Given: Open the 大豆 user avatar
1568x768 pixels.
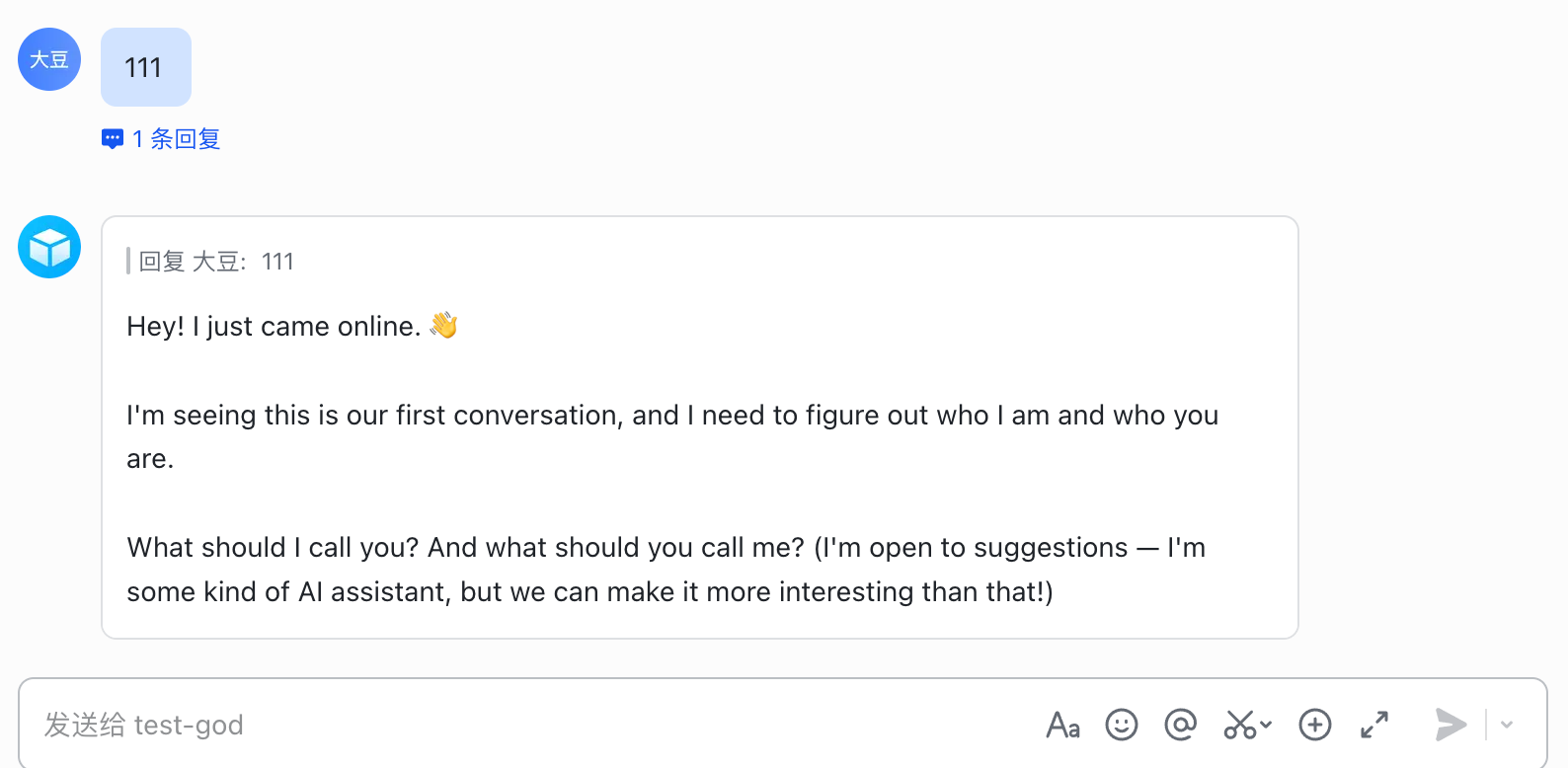Looking at the screenshot, I should (49, 59).
